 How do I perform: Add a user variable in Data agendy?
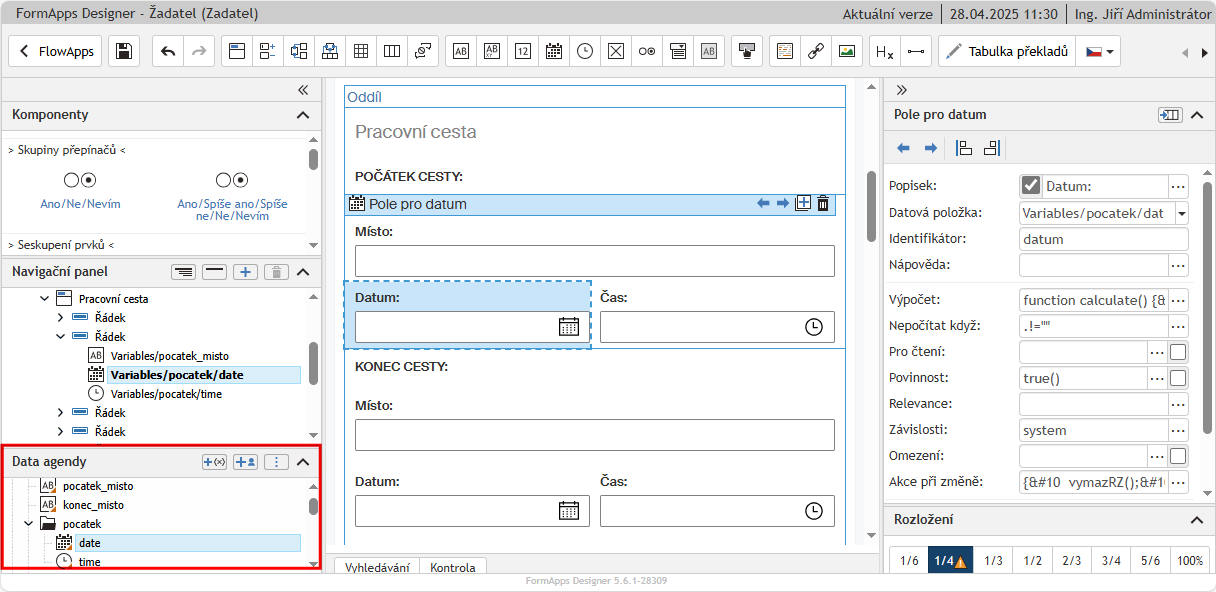click(x=246, y=462)
